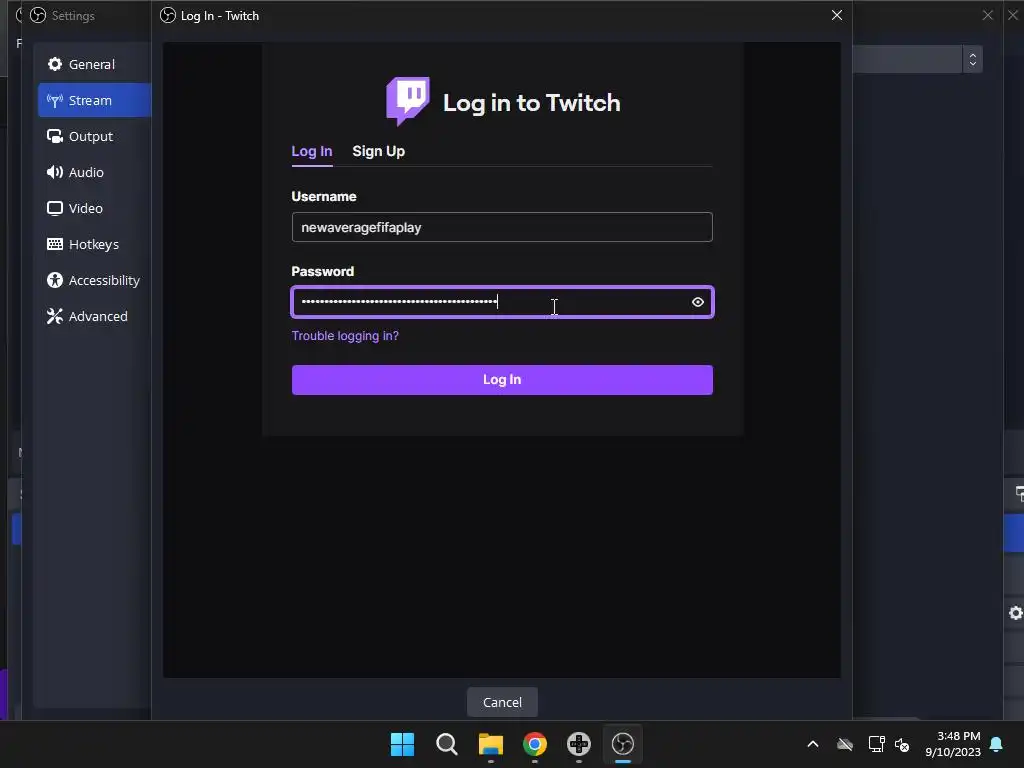Viewport: 1024px width, 768px height.
Task: Click the Twitch logo icon
Action: [408, 101]
